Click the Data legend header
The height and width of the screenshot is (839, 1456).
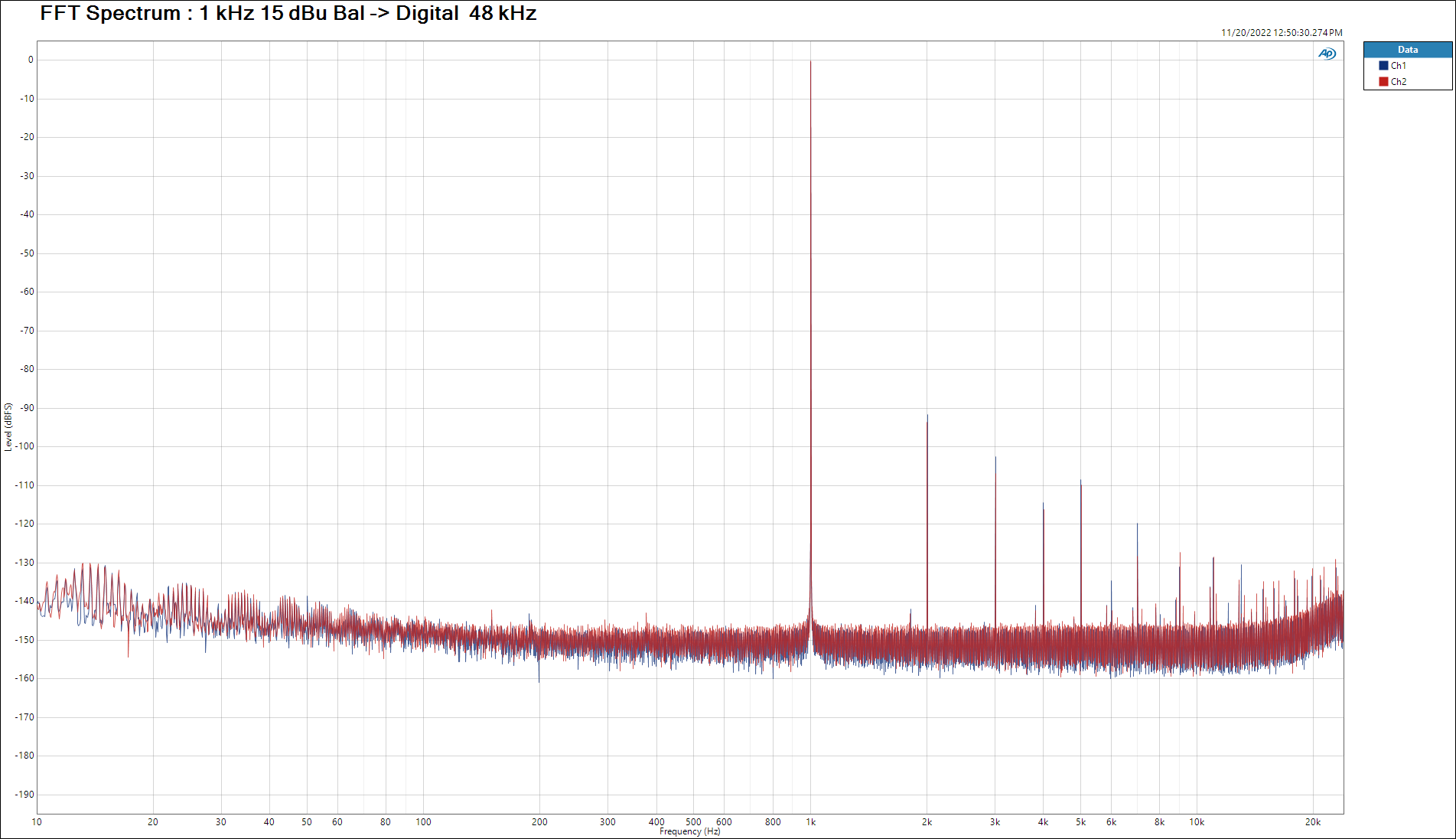[x=1407, y=50]
